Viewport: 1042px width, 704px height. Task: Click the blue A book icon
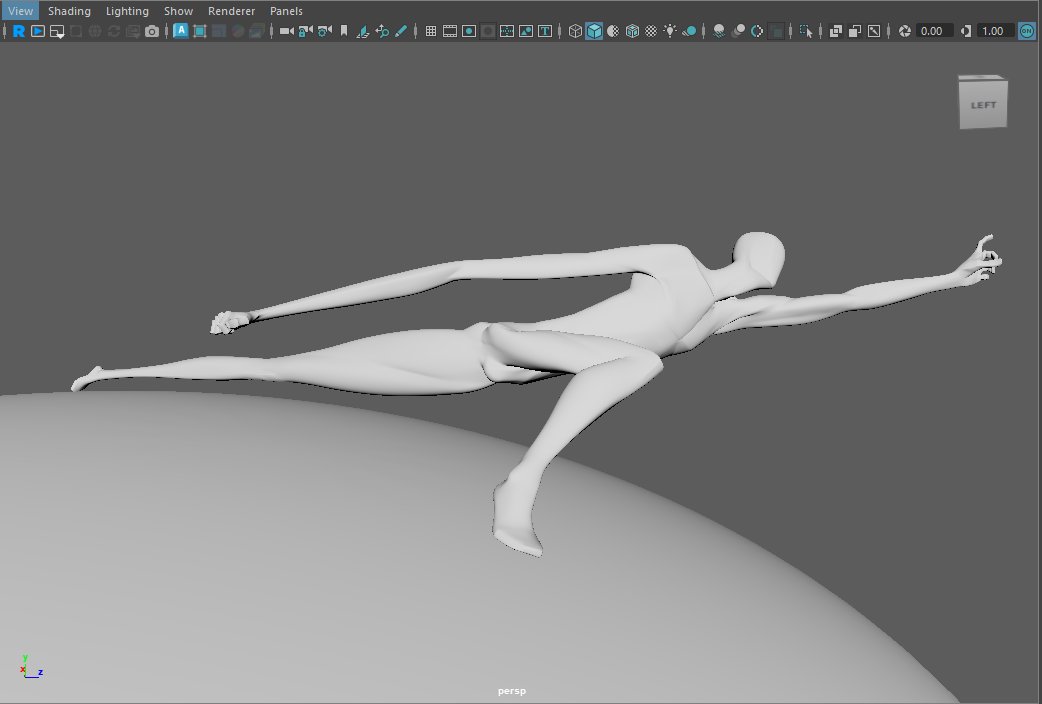tap(180, 31)
